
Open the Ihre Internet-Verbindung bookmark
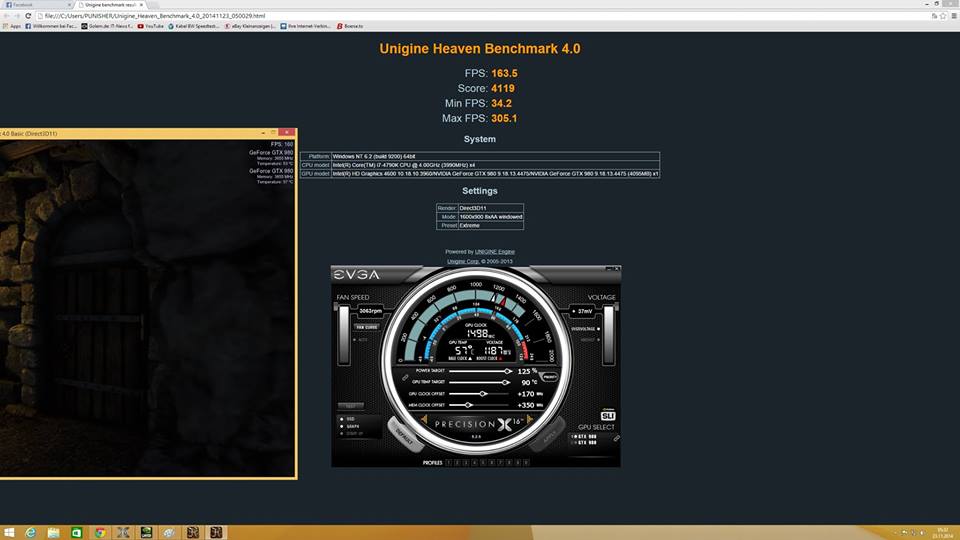click(x=306, y=26)
